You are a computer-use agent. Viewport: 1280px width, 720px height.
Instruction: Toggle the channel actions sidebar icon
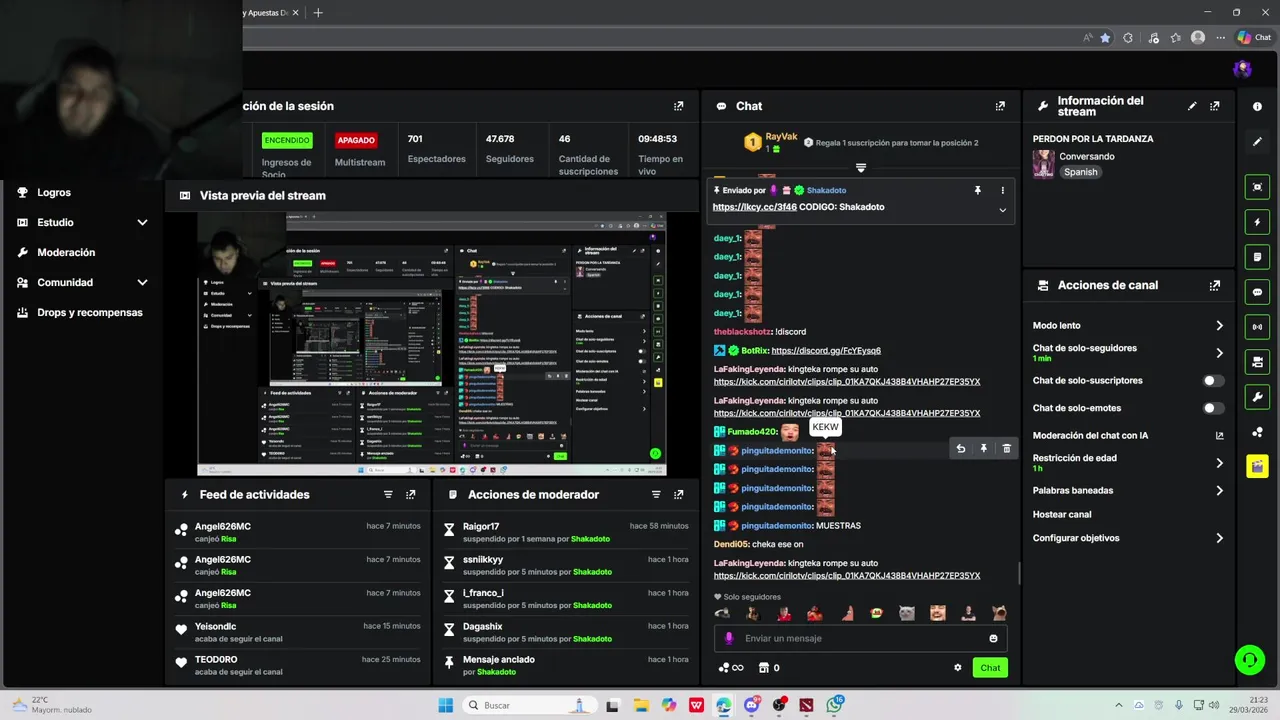pos(1257,362)
